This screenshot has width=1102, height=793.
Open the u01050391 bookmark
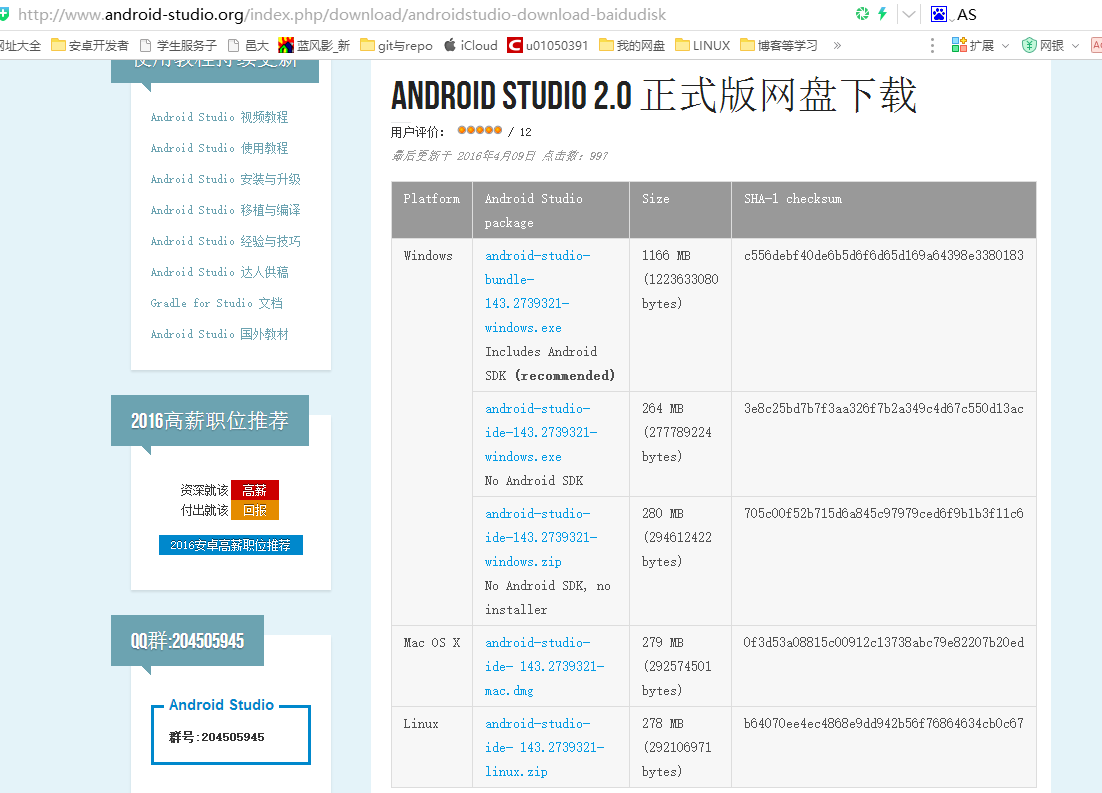coord(548,46)
